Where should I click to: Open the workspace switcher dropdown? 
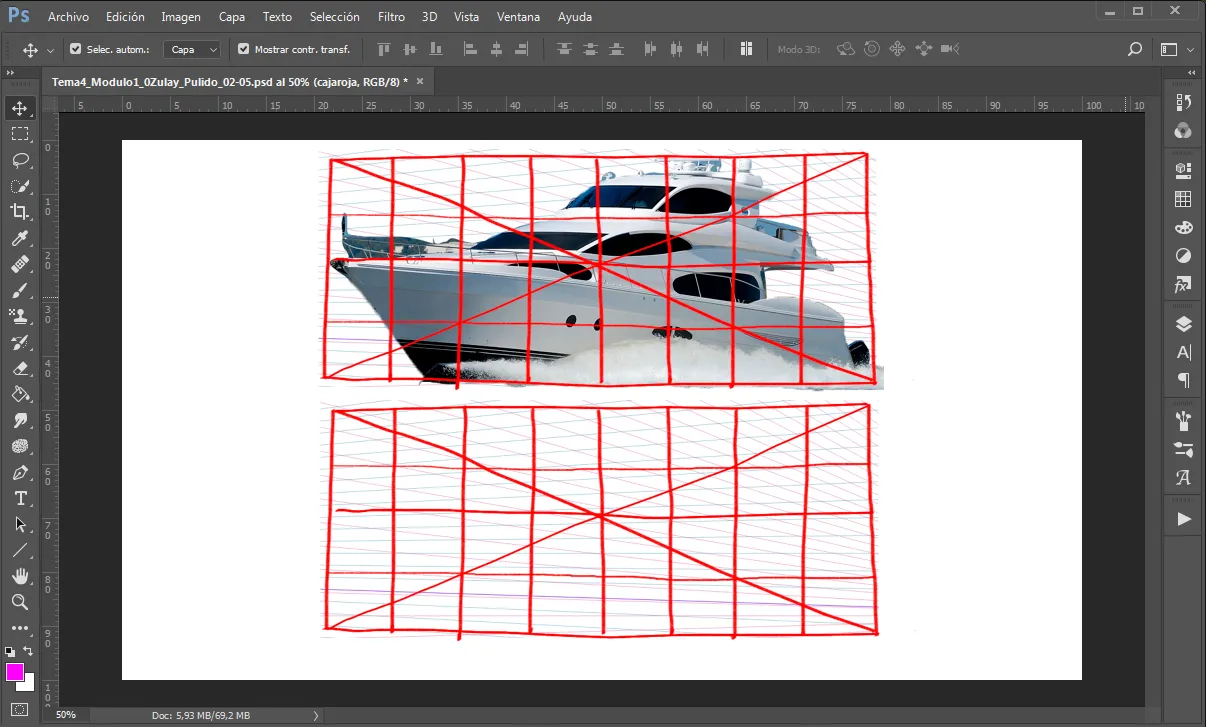coord(1176,49)
